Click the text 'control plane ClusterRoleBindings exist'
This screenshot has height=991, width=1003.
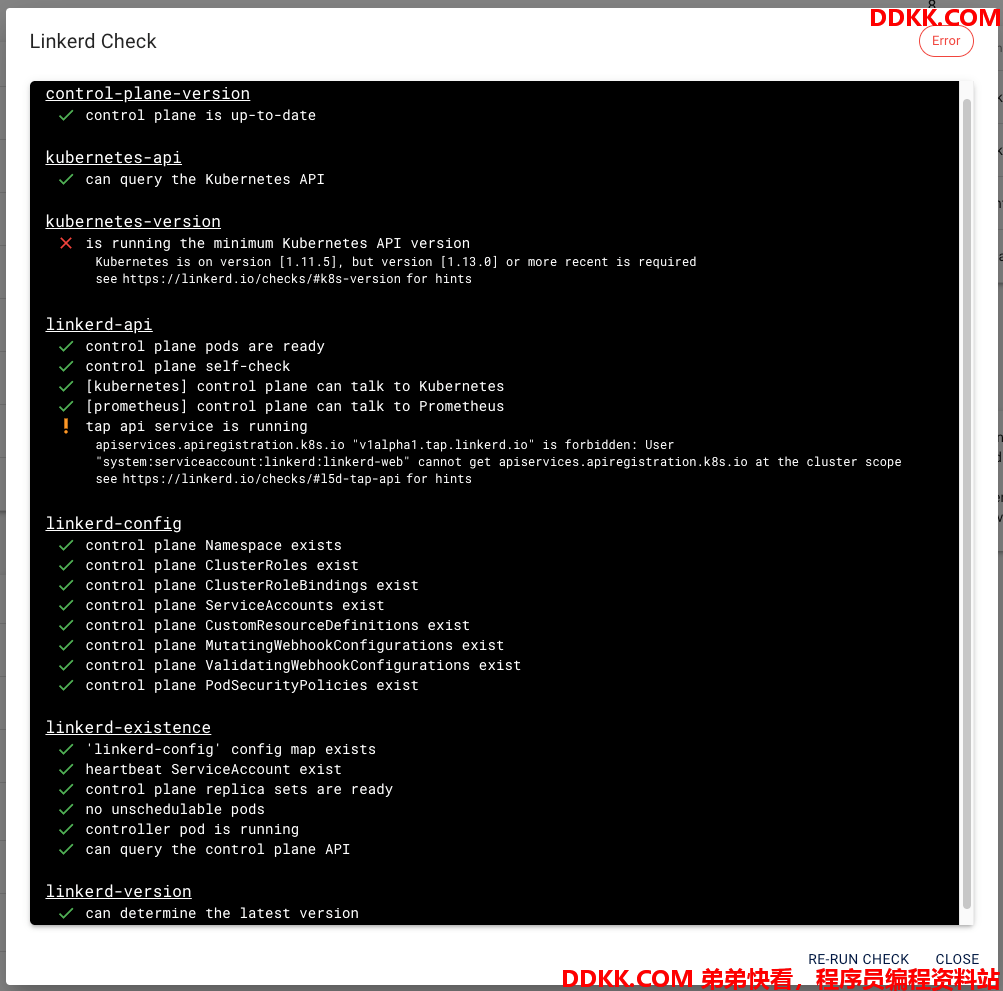click(x=252, y=585)
